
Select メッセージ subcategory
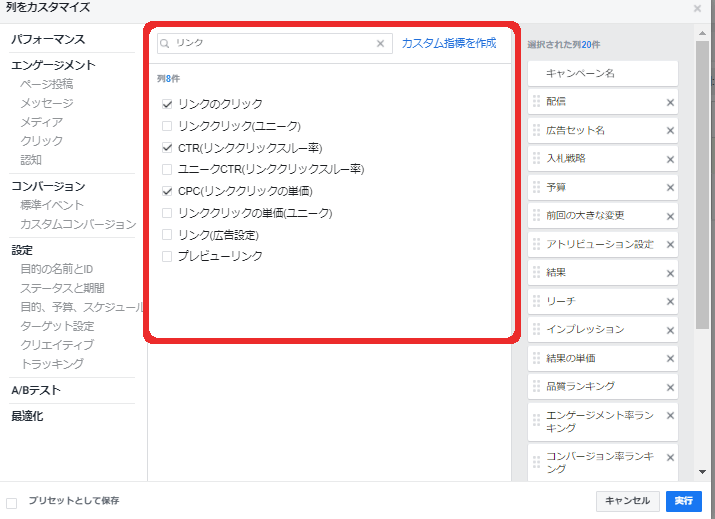(47, 103)
